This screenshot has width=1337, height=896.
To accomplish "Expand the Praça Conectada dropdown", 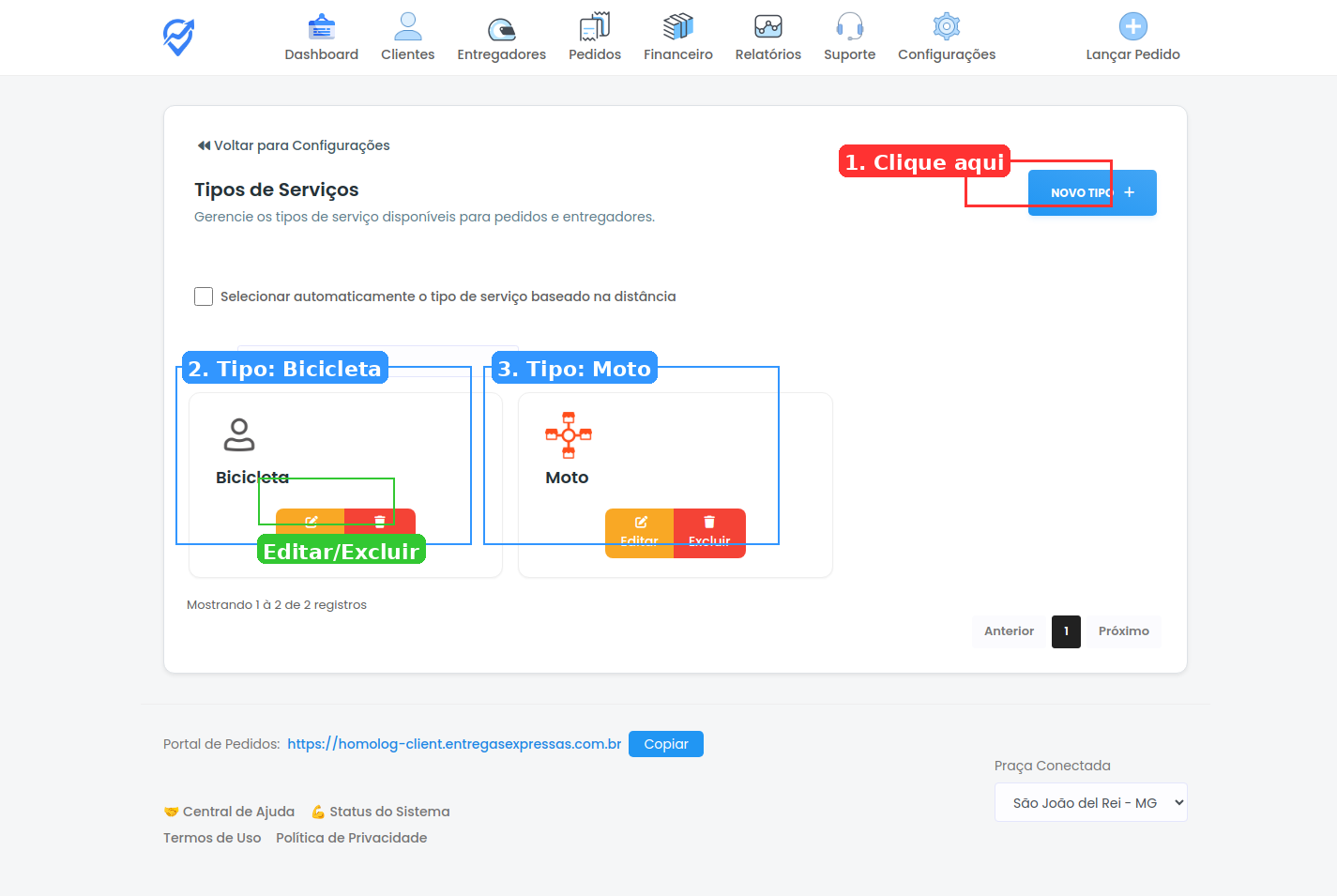I will (1090, 802).
